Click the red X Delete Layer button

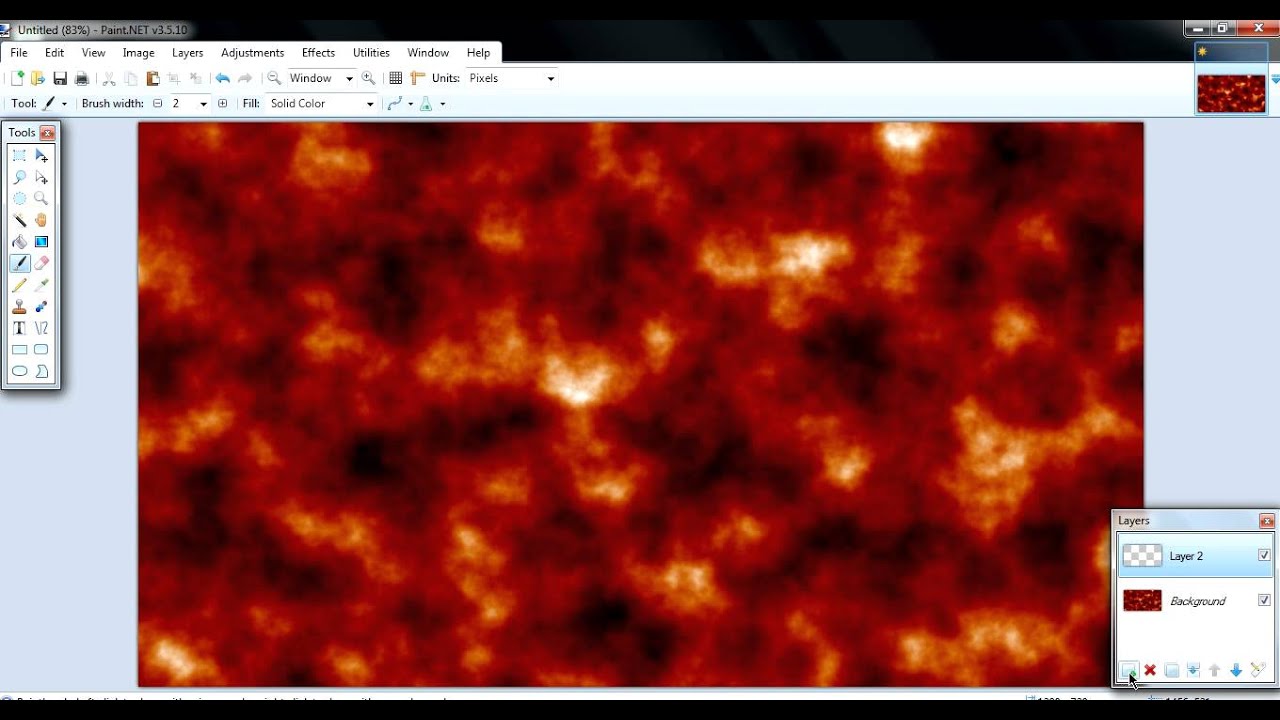tap(1150, 670)
